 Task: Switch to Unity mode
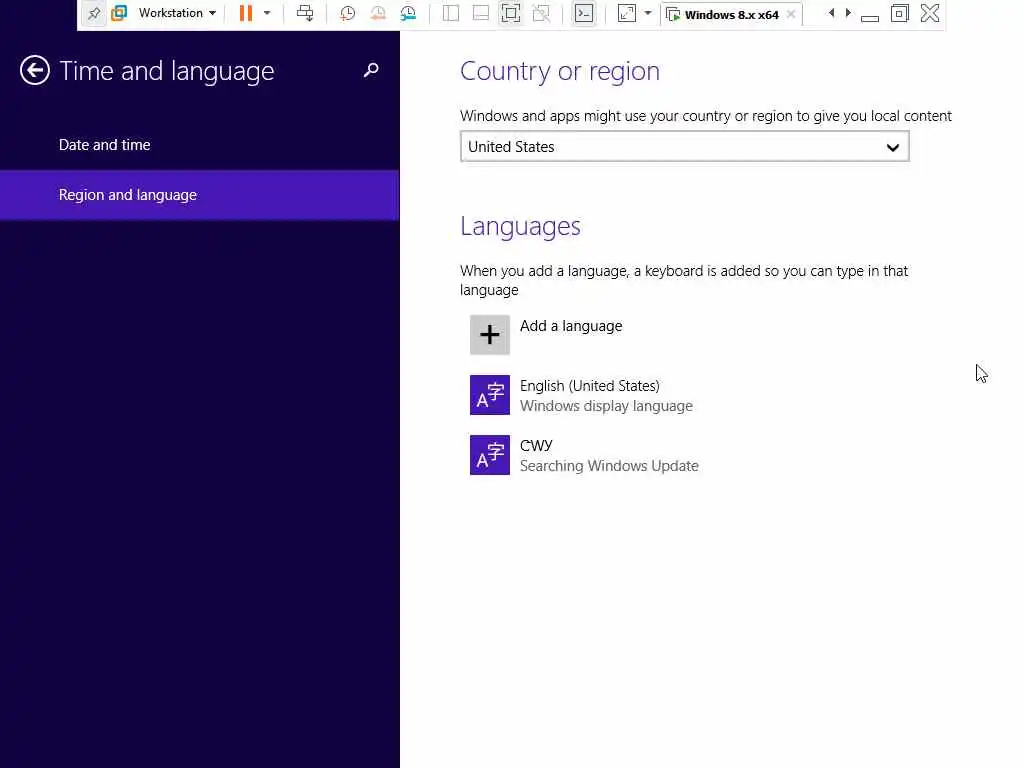[541, 13]
